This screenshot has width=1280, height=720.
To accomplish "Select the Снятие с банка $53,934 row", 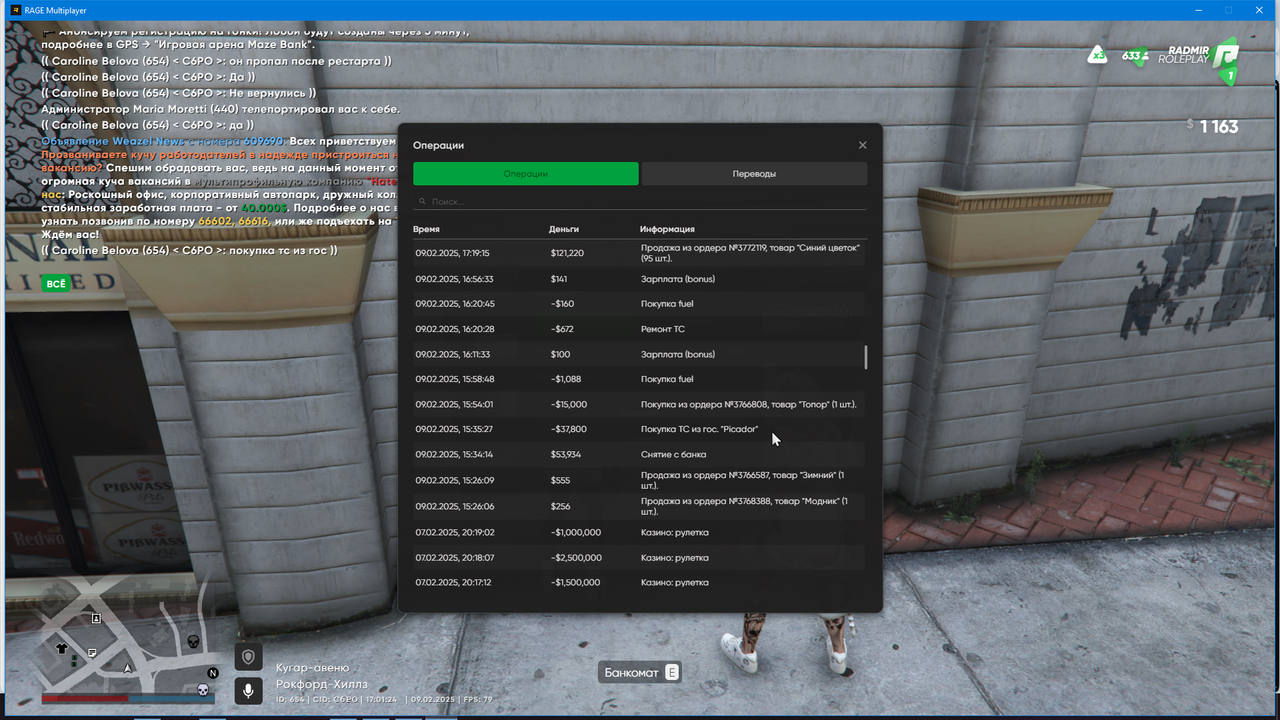I will click(640, 454).
